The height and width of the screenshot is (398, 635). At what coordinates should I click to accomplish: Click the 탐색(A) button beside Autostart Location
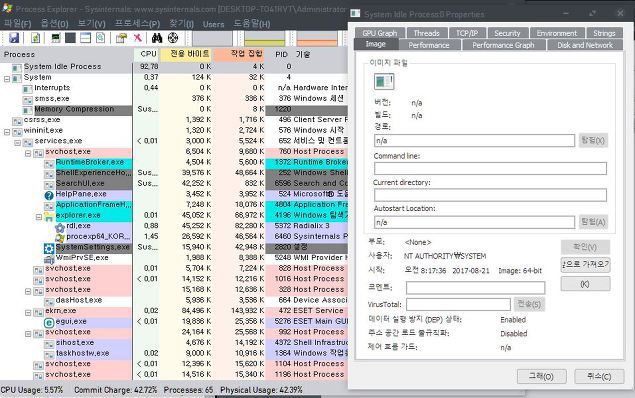593,222
